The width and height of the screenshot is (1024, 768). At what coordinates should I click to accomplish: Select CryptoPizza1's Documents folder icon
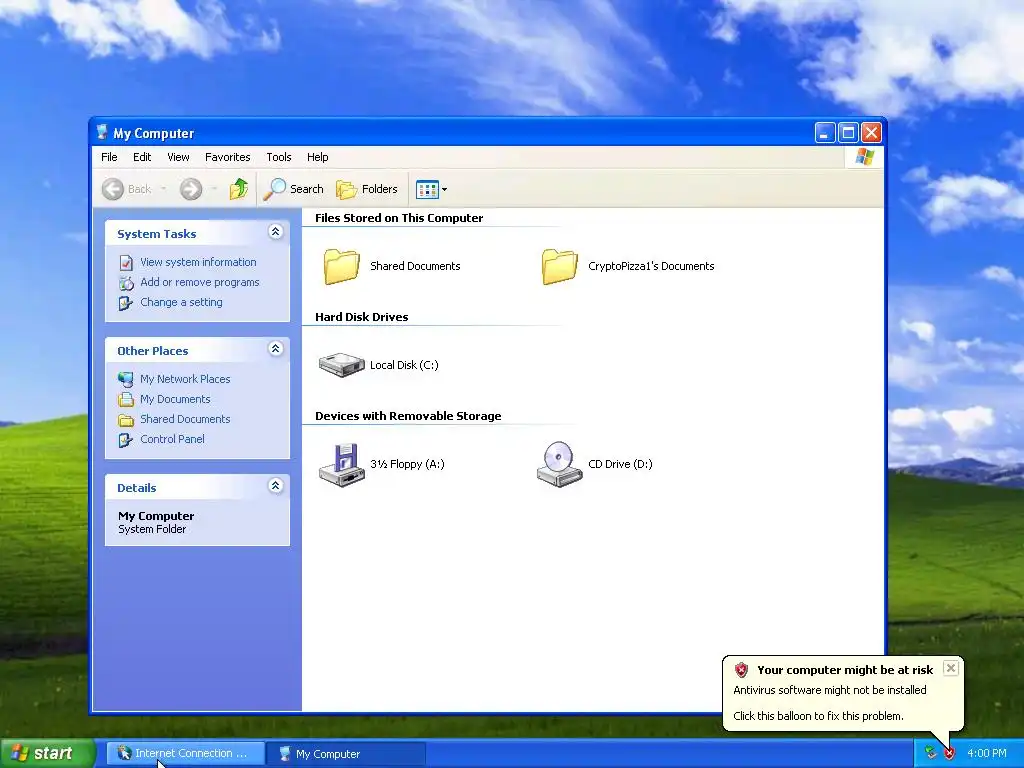560,266
